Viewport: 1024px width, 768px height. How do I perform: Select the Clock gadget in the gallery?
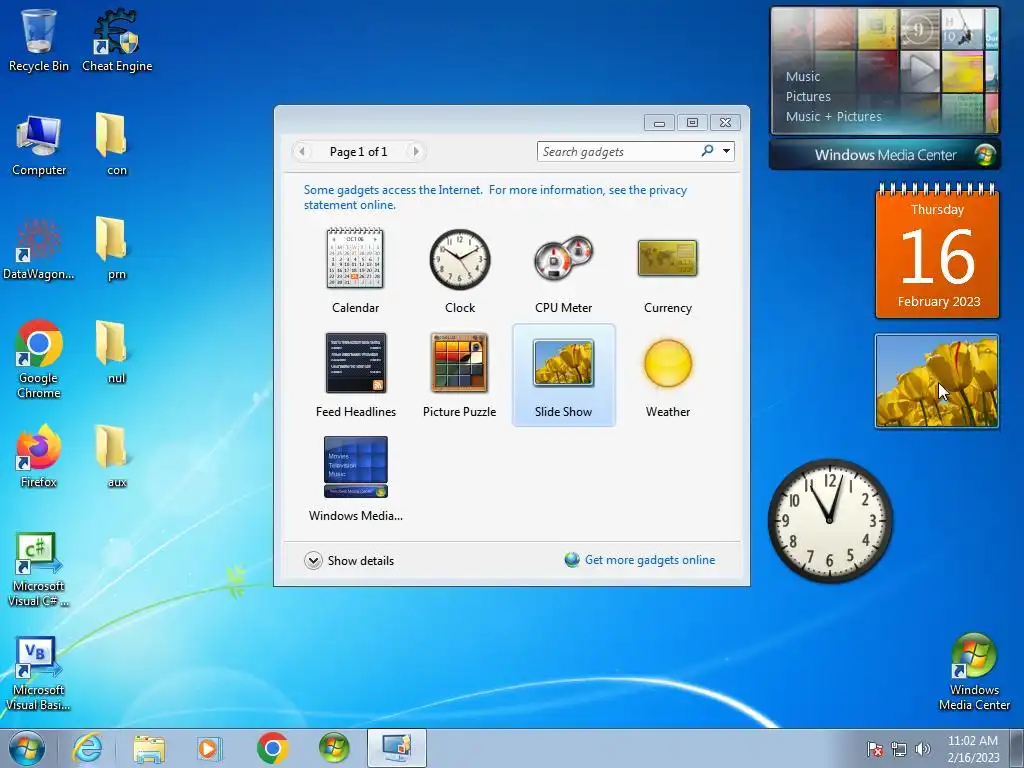(460, 271)
